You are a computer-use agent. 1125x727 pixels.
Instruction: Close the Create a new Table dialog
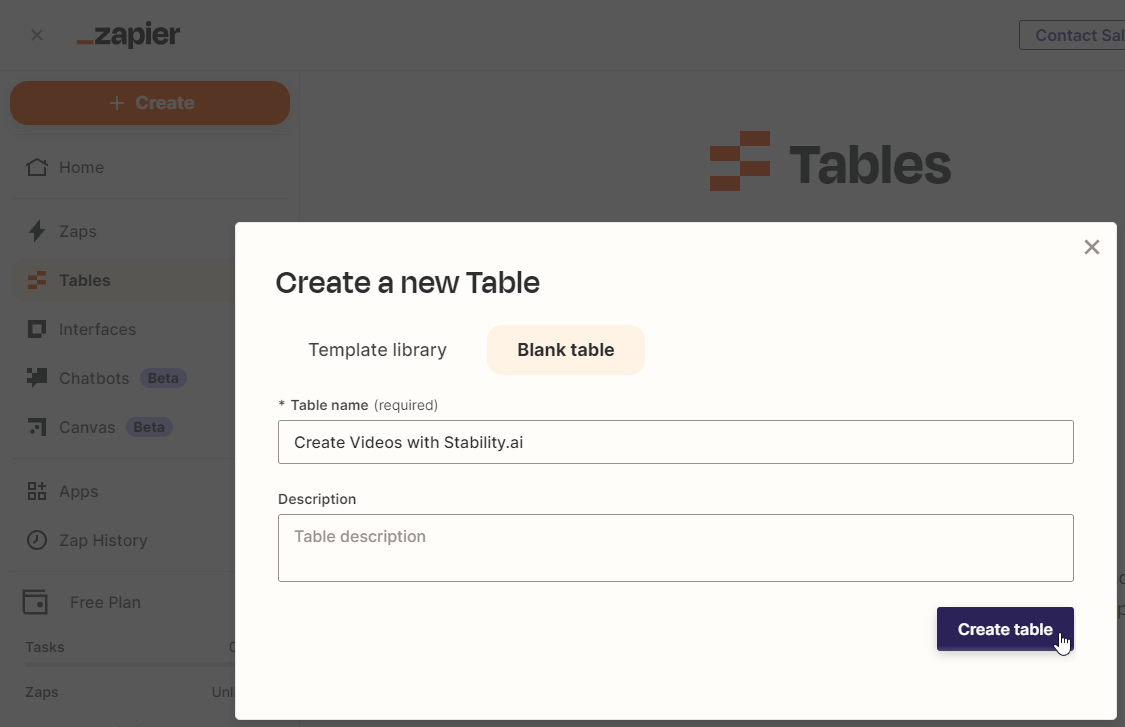tap(1092, 247)
